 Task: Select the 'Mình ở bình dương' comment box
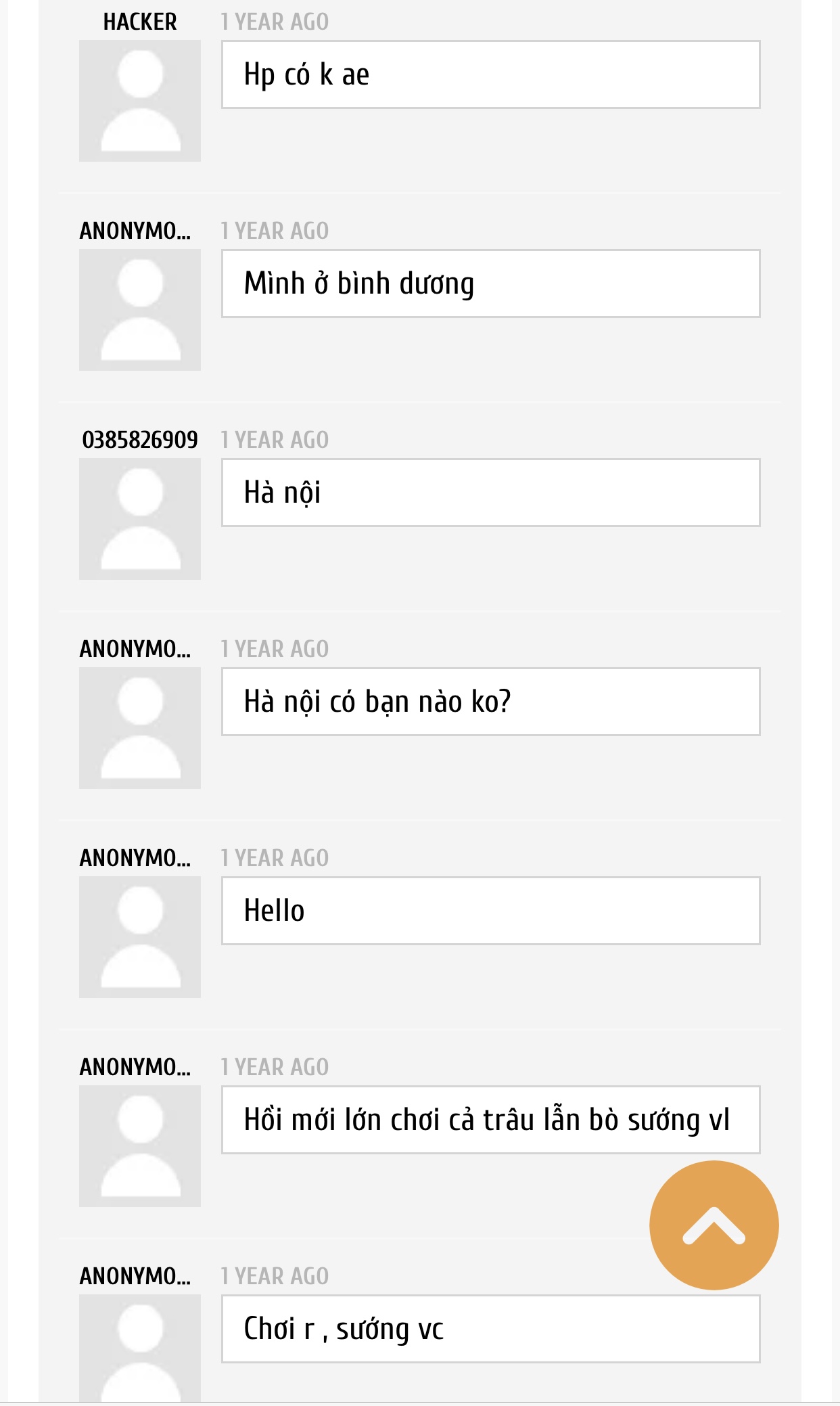pyautogui.click(x=491, y=284)
